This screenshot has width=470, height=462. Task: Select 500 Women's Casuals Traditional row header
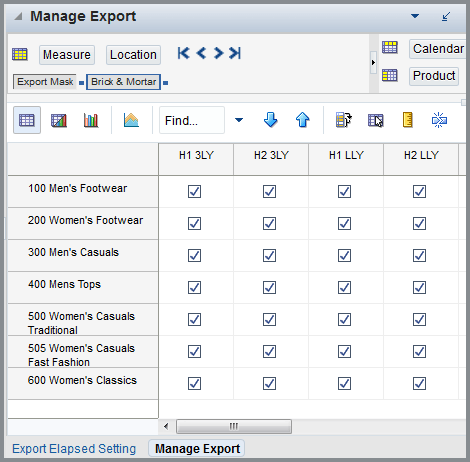(x=83, y=320)
